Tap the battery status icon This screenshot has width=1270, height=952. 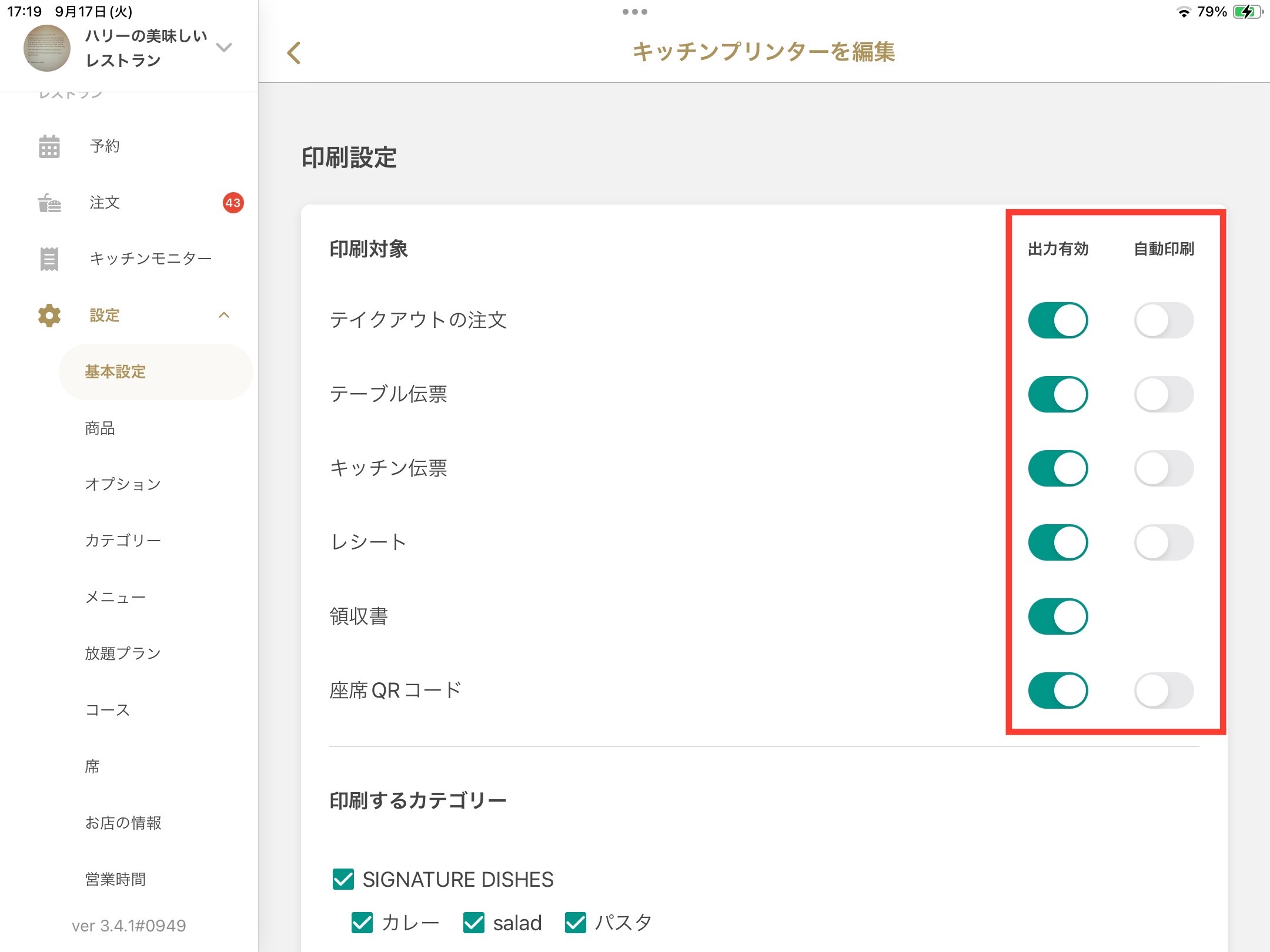1248,12
